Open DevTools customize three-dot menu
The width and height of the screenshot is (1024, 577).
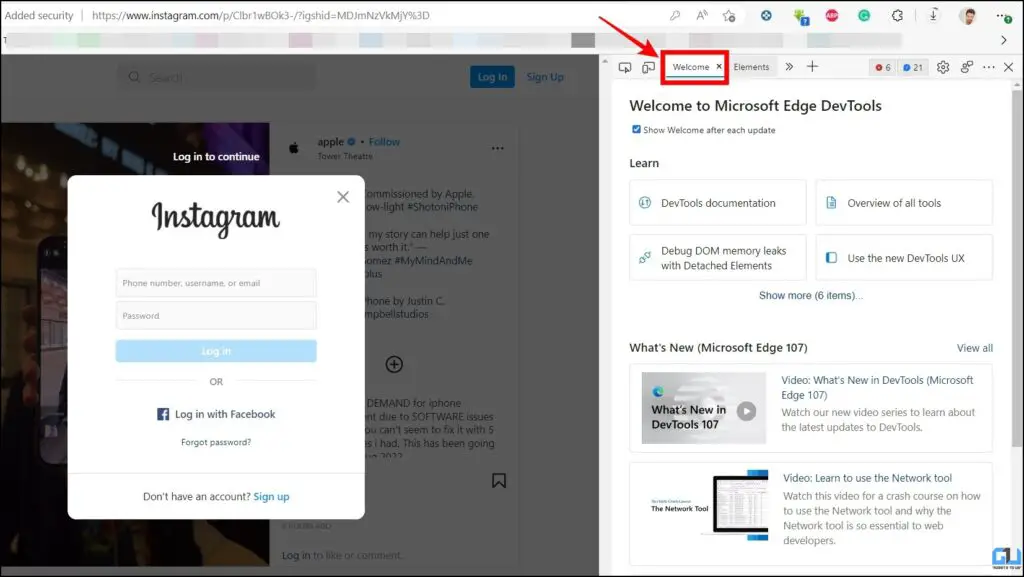tap(989, 67)
